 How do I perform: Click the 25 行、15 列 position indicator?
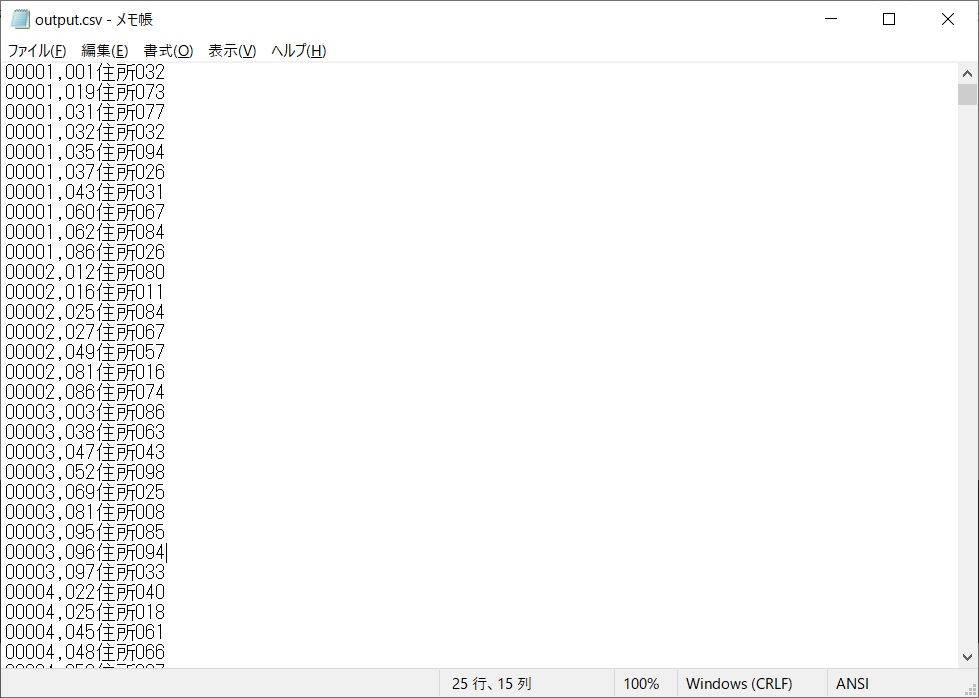coord(491,684)
